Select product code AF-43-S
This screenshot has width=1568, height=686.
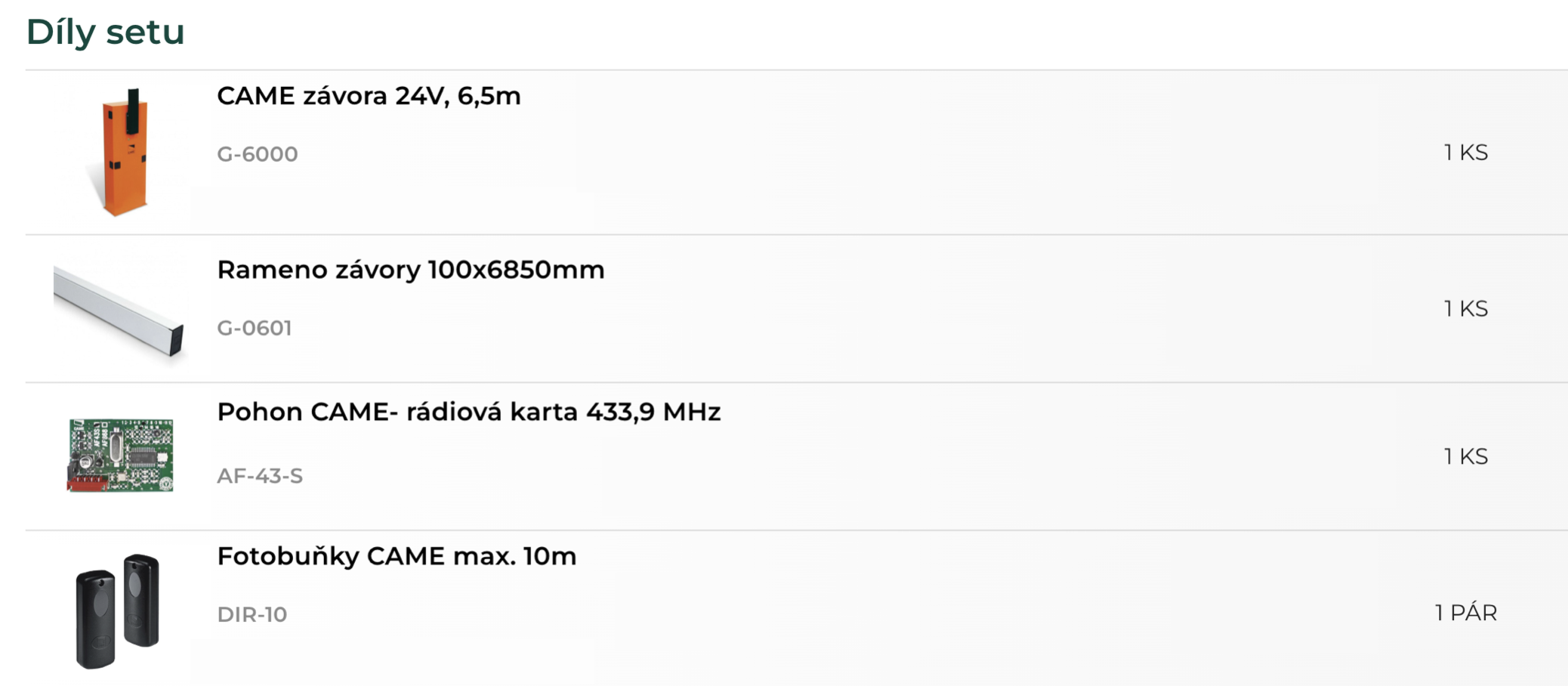(x=260, y=476)
